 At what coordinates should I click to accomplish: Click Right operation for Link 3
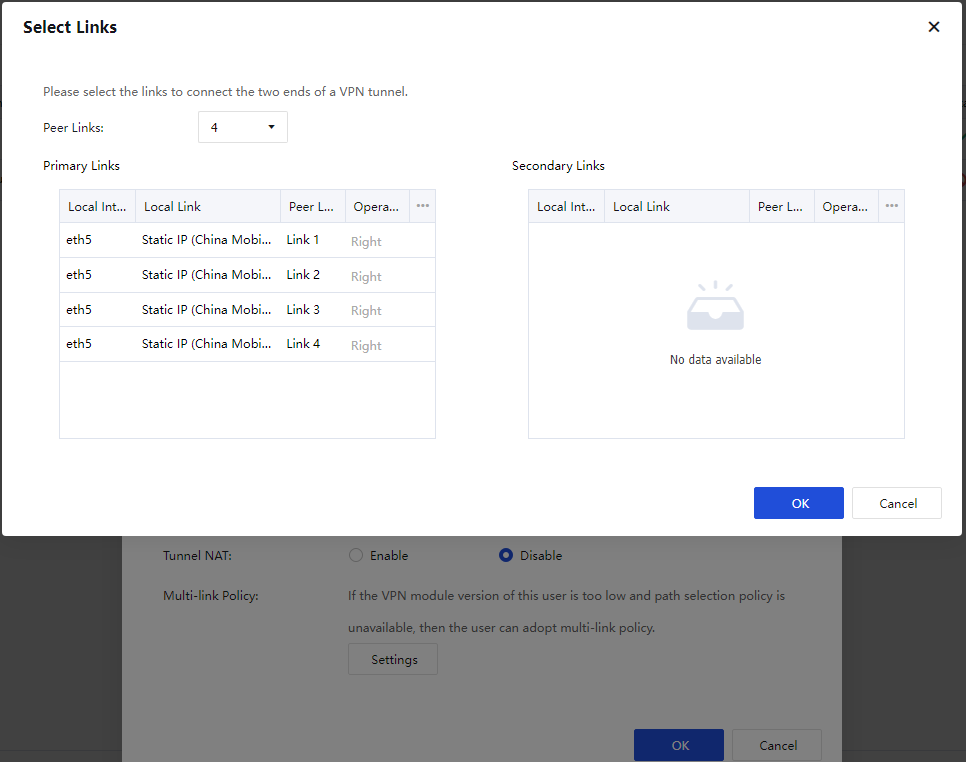click(366, 310)
